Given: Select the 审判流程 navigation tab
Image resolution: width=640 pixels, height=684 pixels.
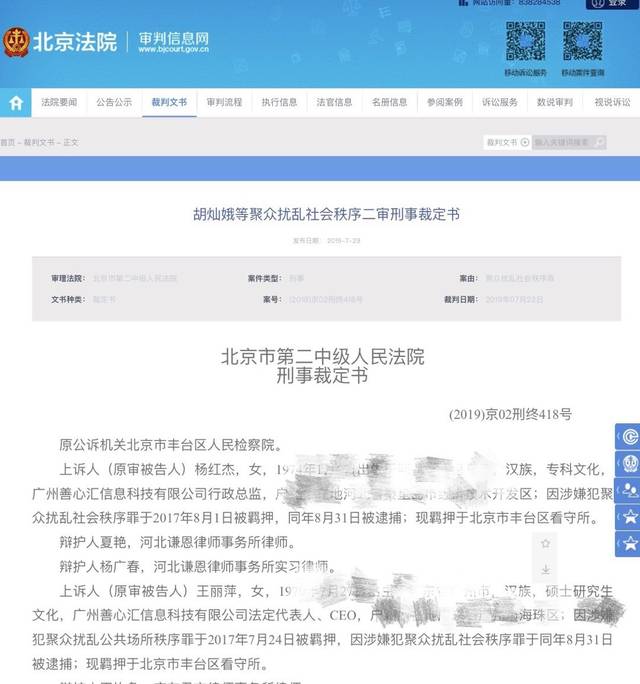Looking at the screenshot, I should point(224,102).
